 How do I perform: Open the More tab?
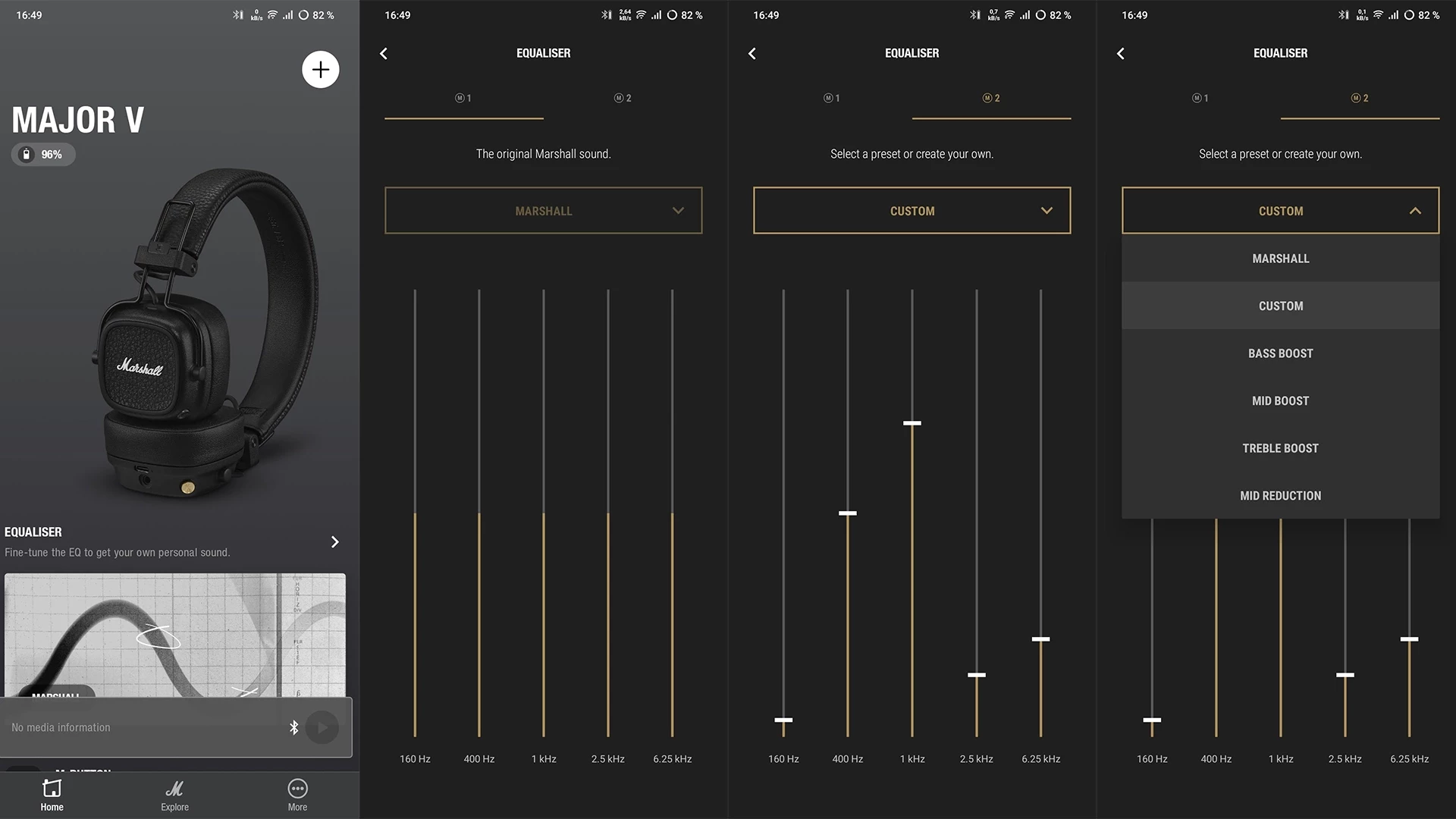pyautogui.click(x=297, y=795)
